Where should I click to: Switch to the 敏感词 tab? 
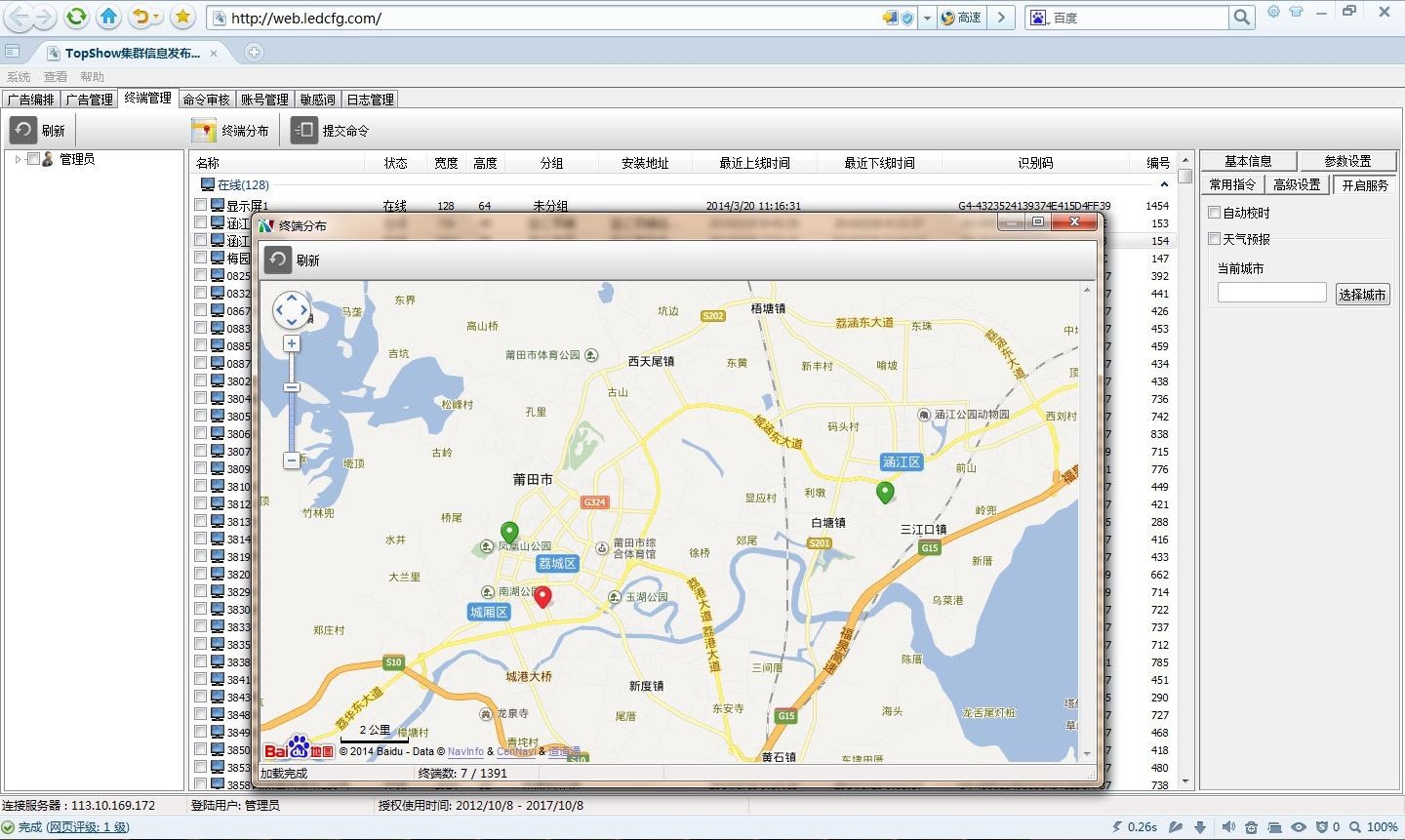318,100
